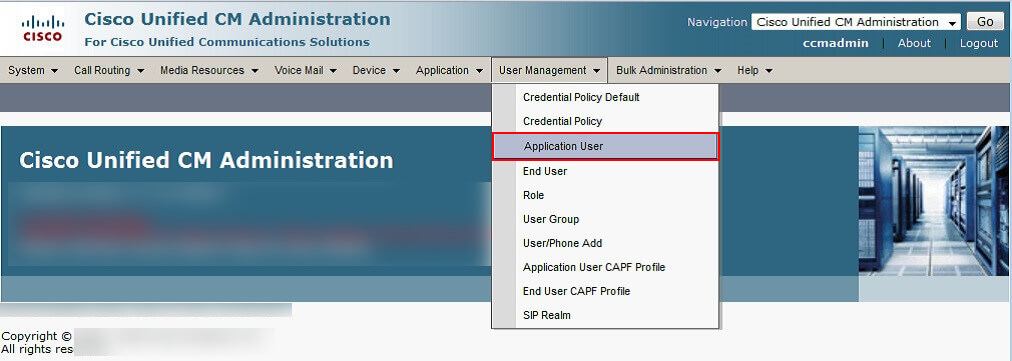Viewport: 1012px width, 361px height.
Task: Click the data center hallway image
Action: pyautogui.click(x=933, y=201)
